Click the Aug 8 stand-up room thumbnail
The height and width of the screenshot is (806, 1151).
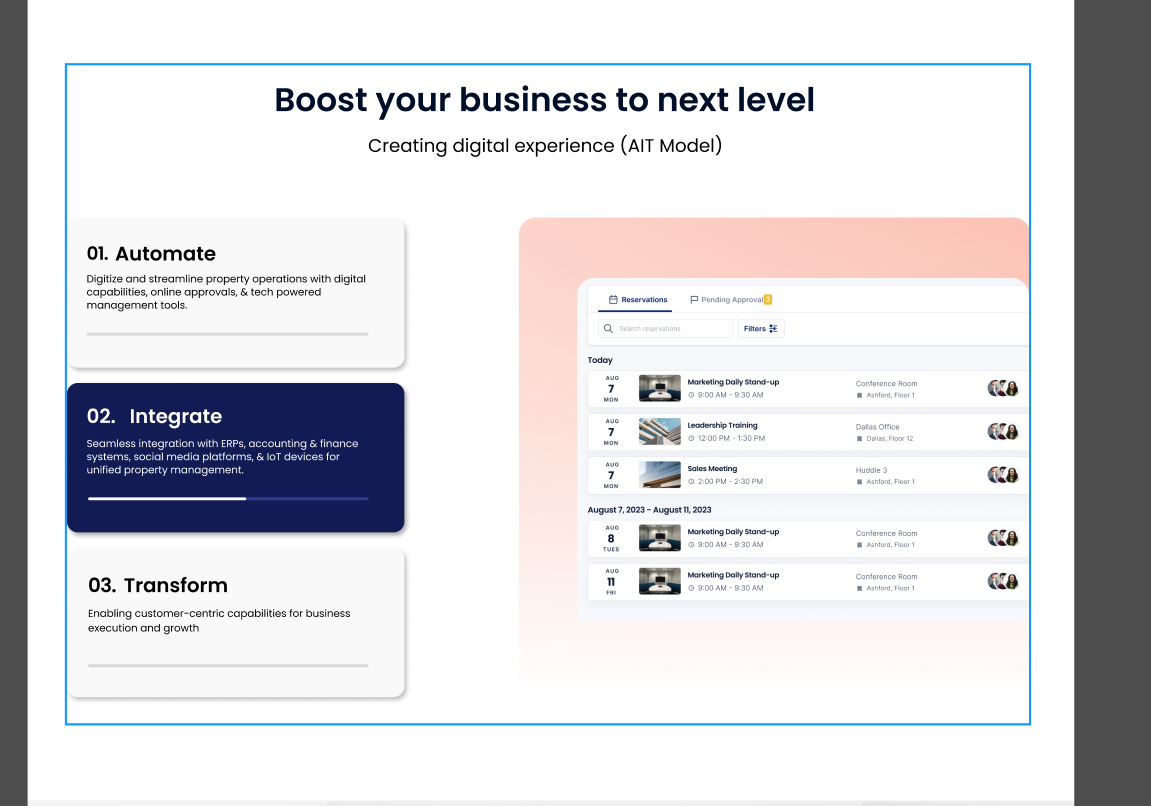[x=659, y=538]
